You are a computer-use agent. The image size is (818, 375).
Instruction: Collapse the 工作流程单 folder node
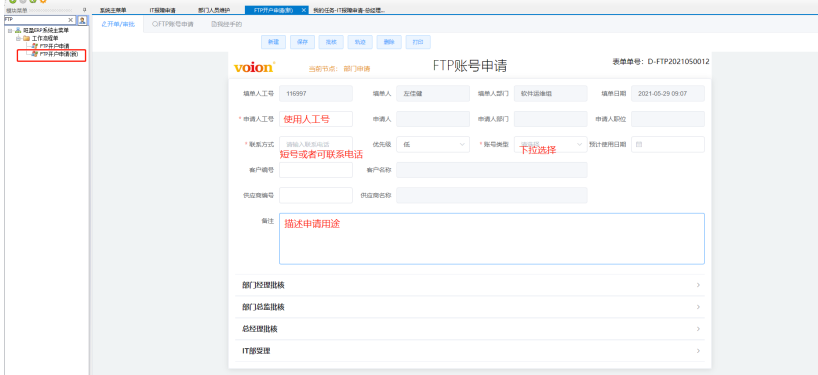click(x=18, y=39)
